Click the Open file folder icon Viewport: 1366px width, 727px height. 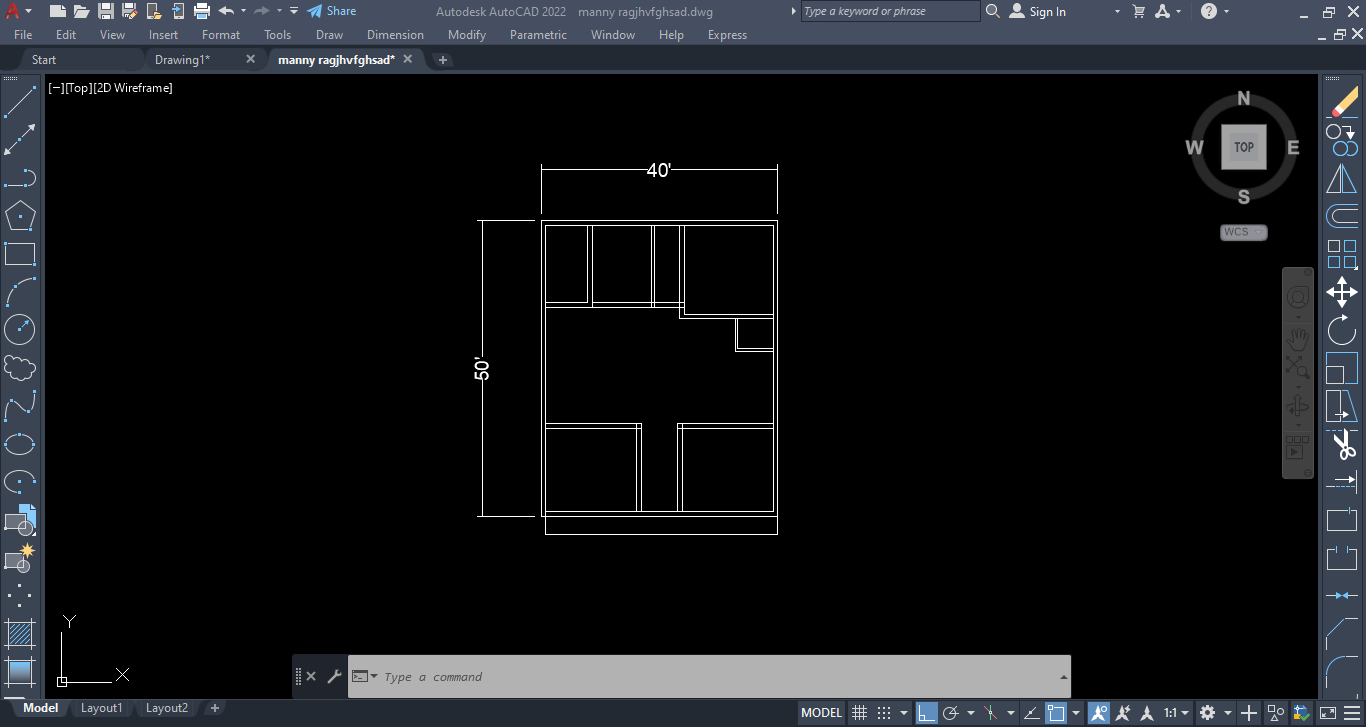pyautogui.click(x=81, y=11)
